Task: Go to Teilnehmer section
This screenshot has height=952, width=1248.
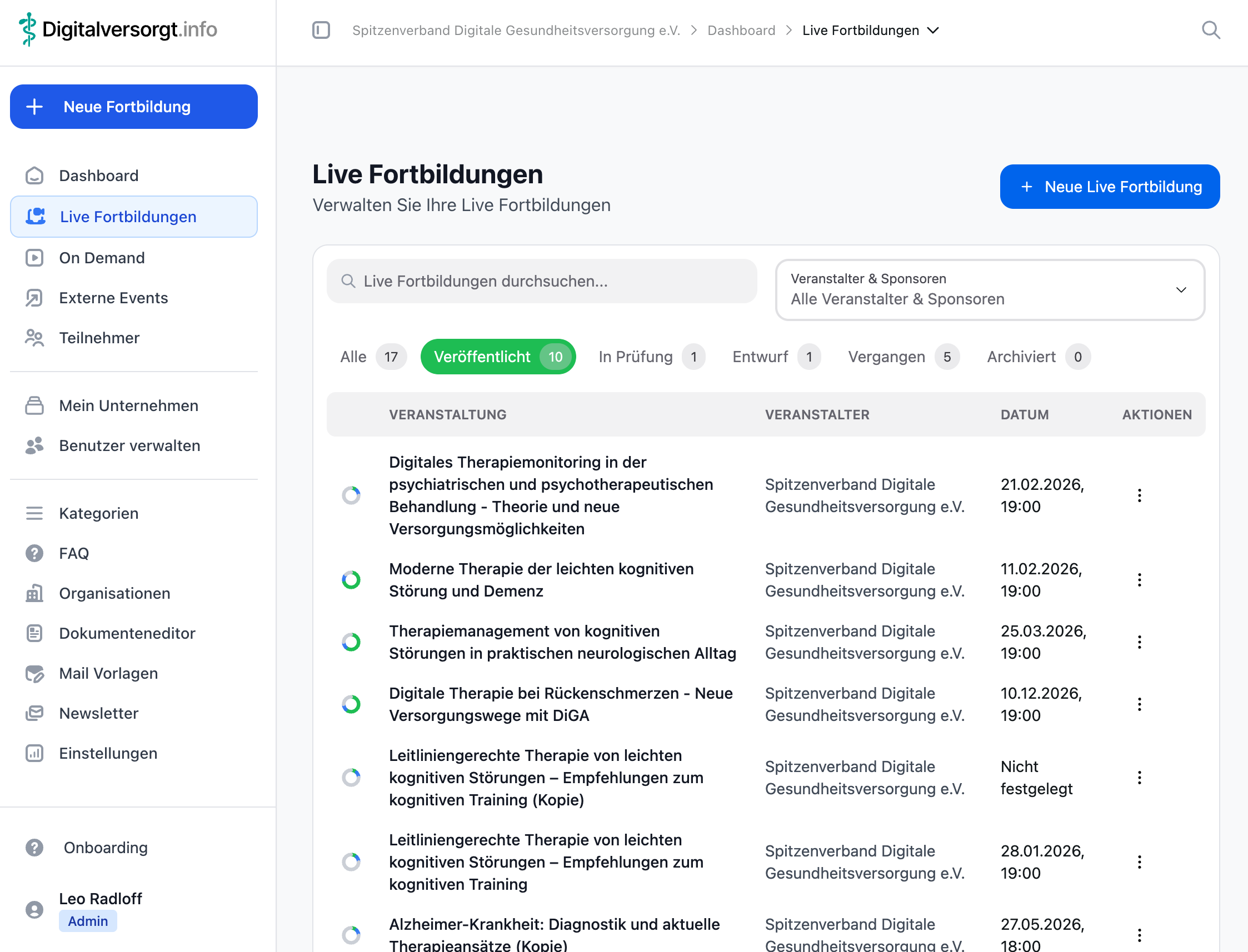Action: tap(98, 338)
